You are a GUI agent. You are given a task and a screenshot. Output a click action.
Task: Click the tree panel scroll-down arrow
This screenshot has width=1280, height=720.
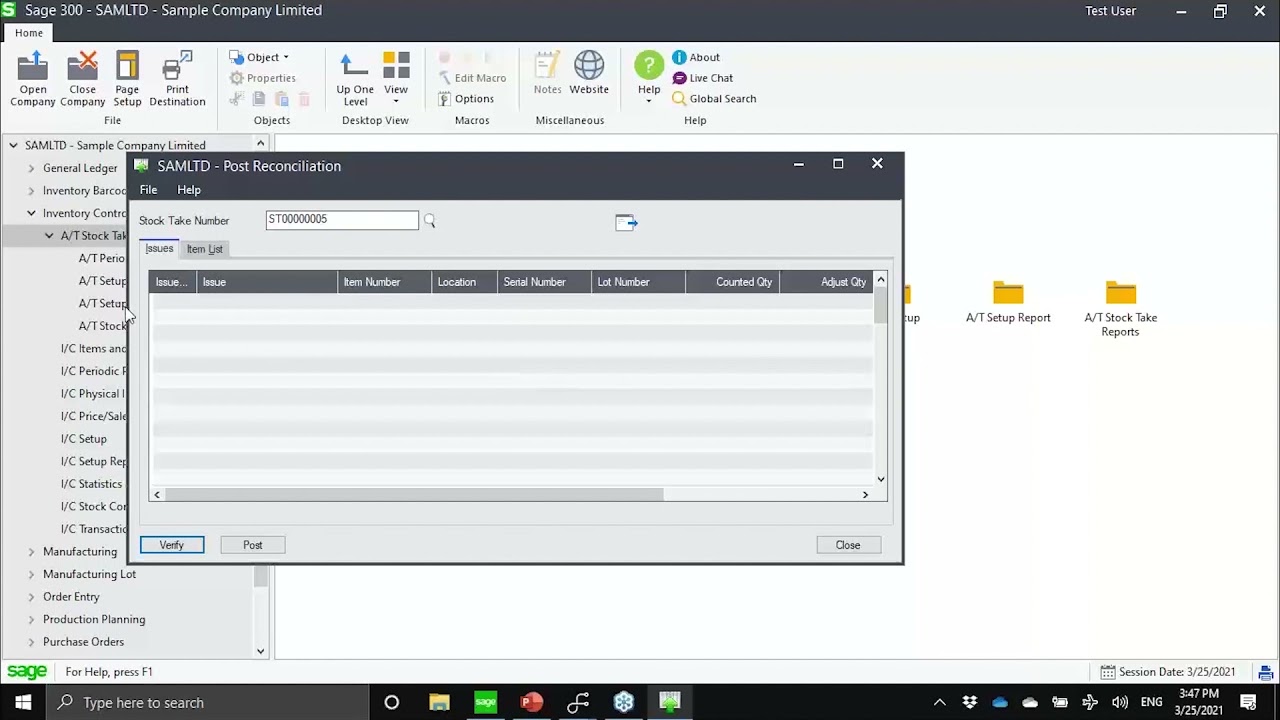point(261,651)
